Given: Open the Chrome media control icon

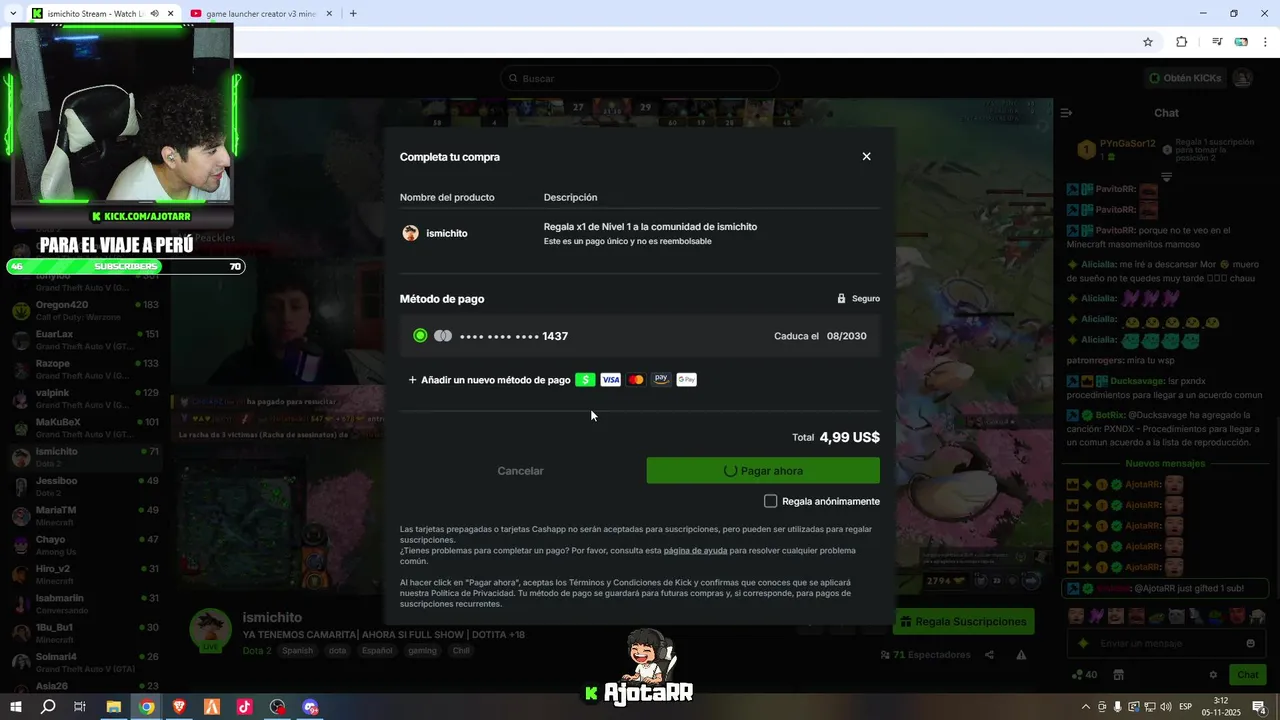Looking at the screenshot, I should tap(1217, 42).
